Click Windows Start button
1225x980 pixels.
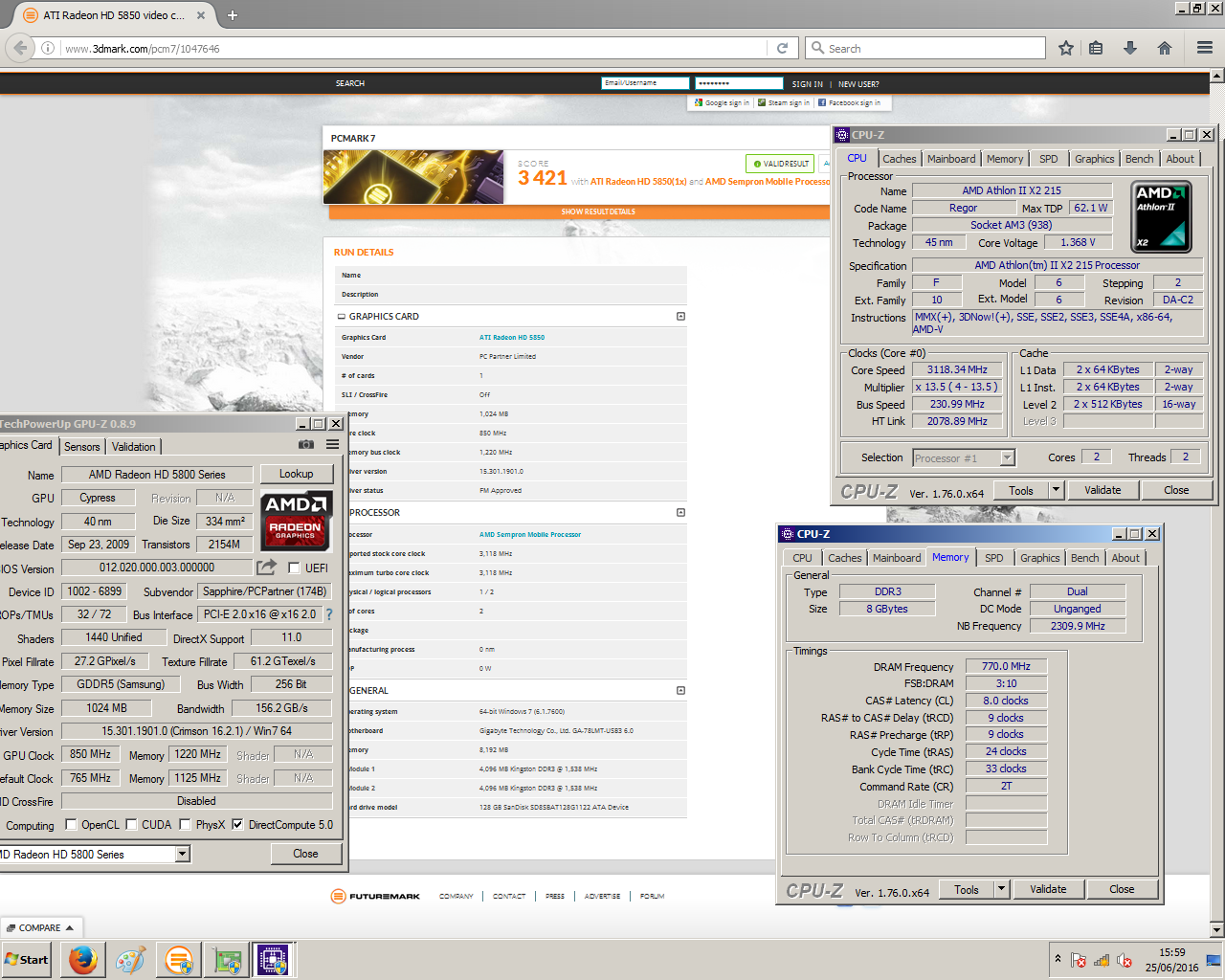point(27,959)
